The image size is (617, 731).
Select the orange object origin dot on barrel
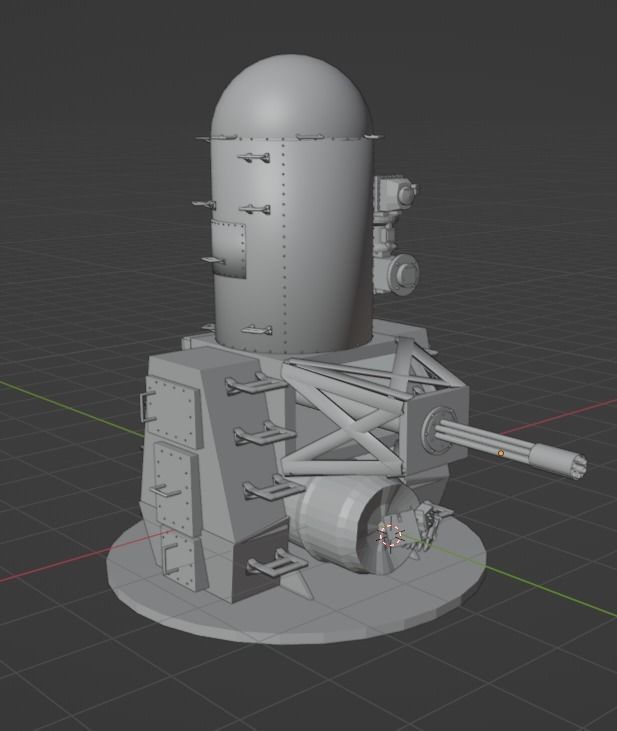tap(501, 453)
